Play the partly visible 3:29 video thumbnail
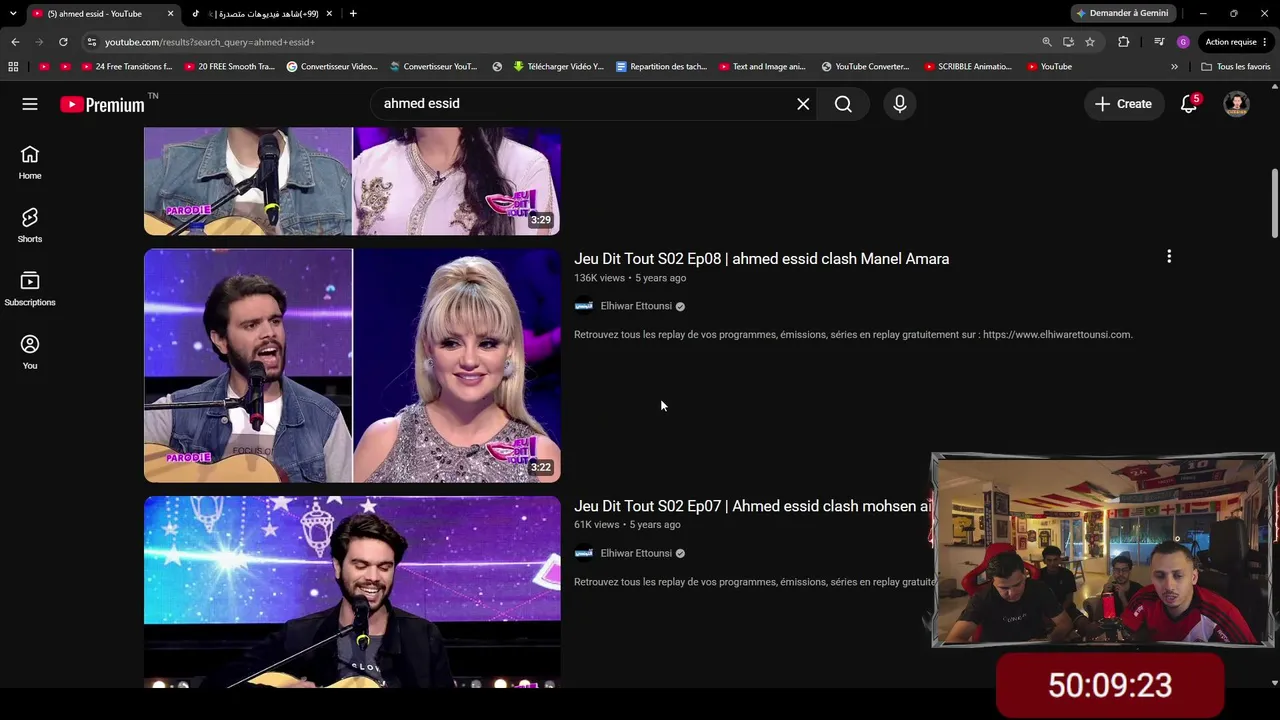 (x=352, y=181)
